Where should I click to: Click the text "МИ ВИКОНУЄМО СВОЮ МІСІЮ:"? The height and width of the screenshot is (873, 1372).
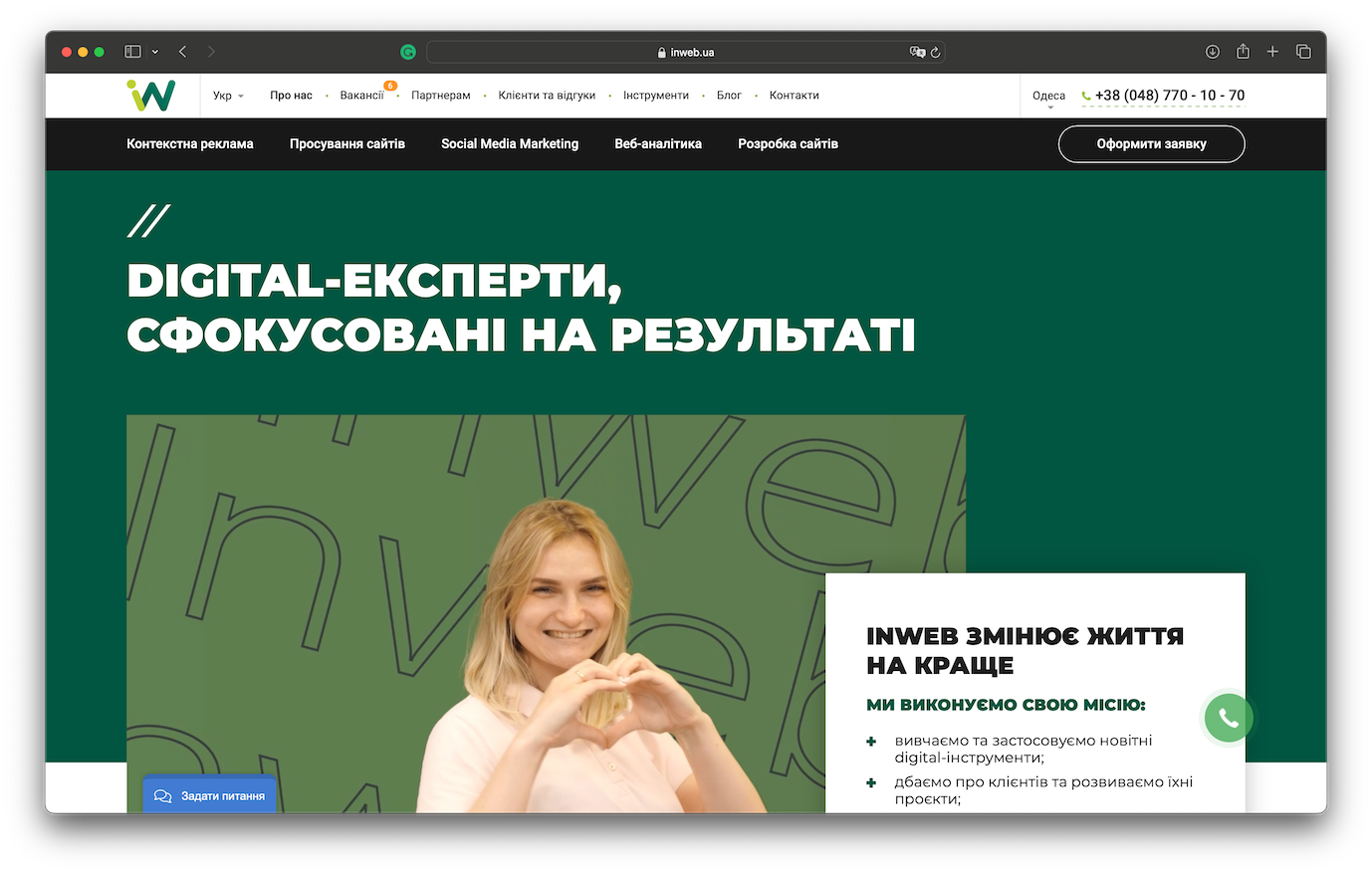[1006, 705]
